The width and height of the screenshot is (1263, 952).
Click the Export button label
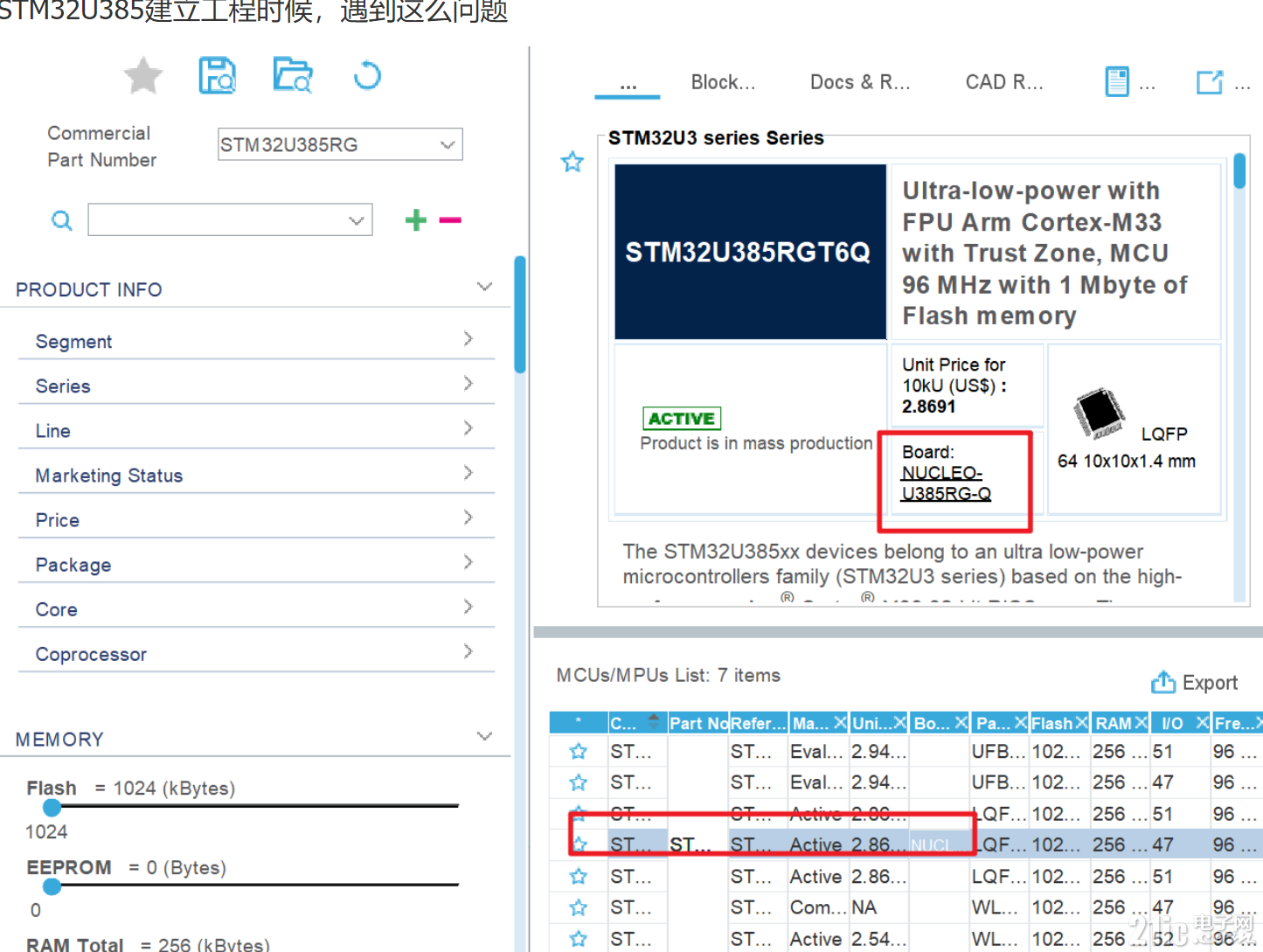tap(1210, 683)
